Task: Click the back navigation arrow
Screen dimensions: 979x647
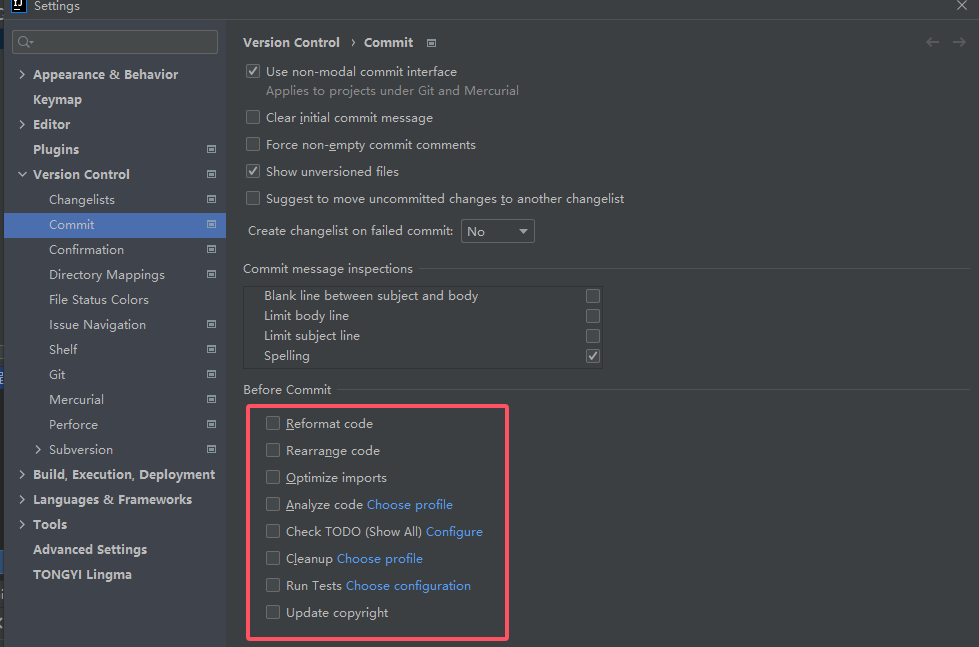Action: tap(932, 42)
